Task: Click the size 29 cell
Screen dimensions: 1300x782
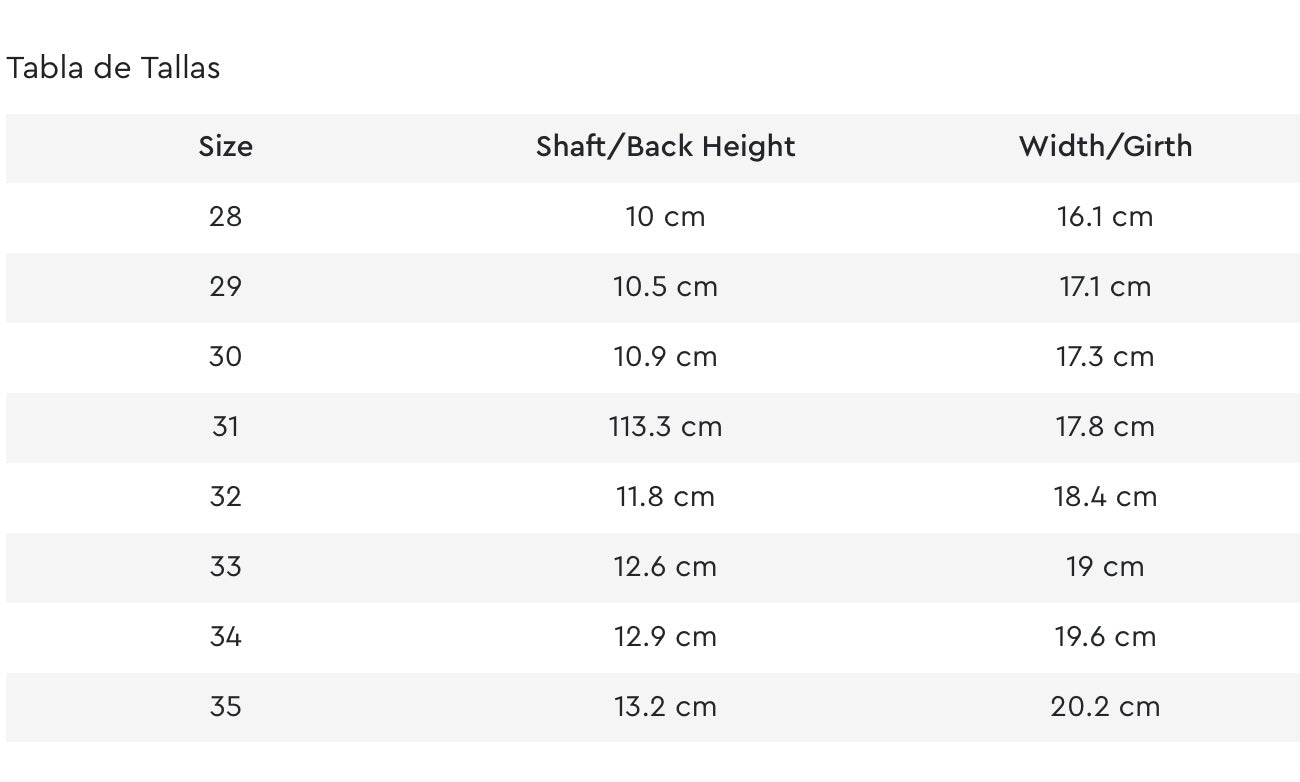Action: point(225,286)
